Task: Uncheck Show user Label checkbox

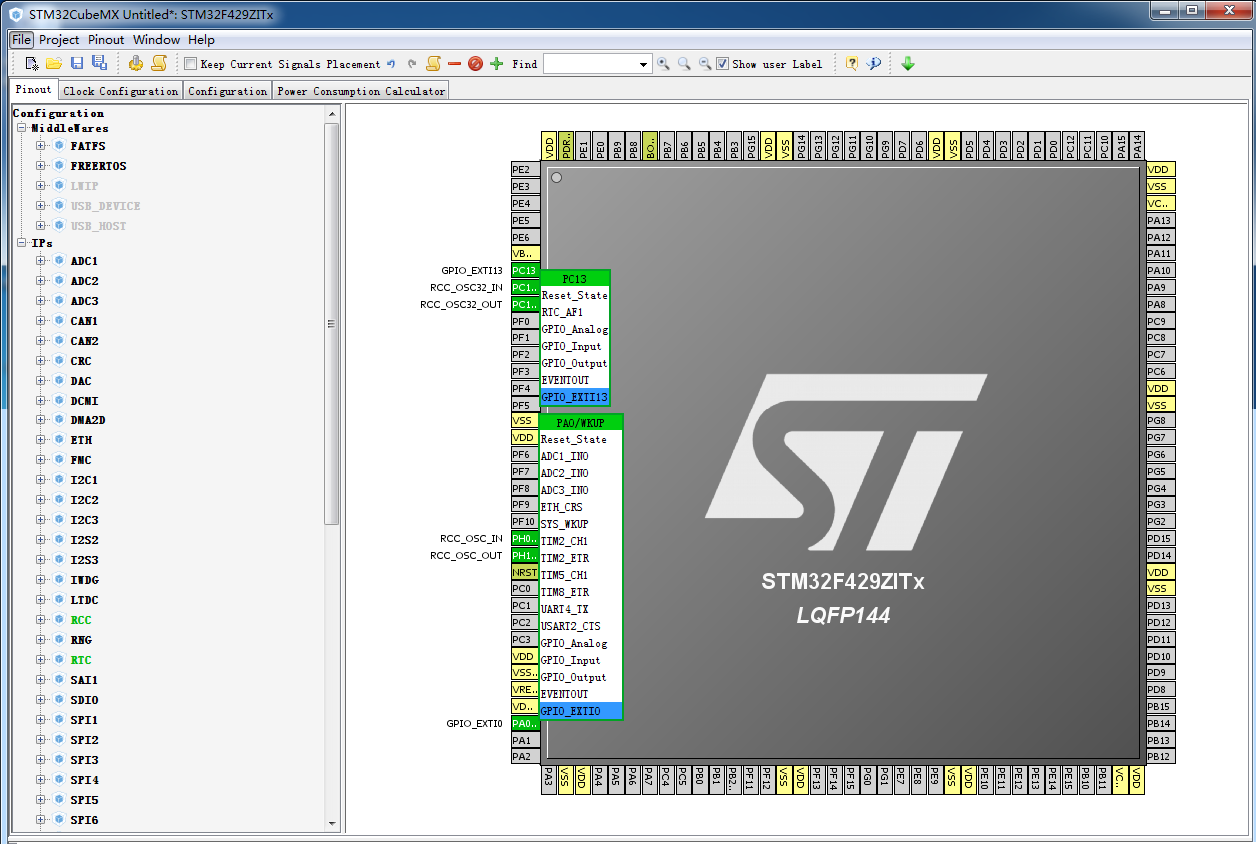Action: point(723,64)
